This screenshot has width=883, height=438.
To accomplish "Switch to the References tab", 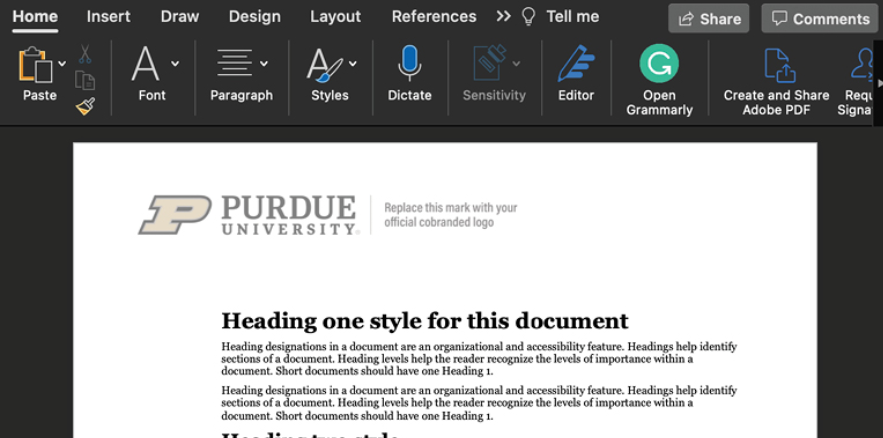I will point(434,17).
